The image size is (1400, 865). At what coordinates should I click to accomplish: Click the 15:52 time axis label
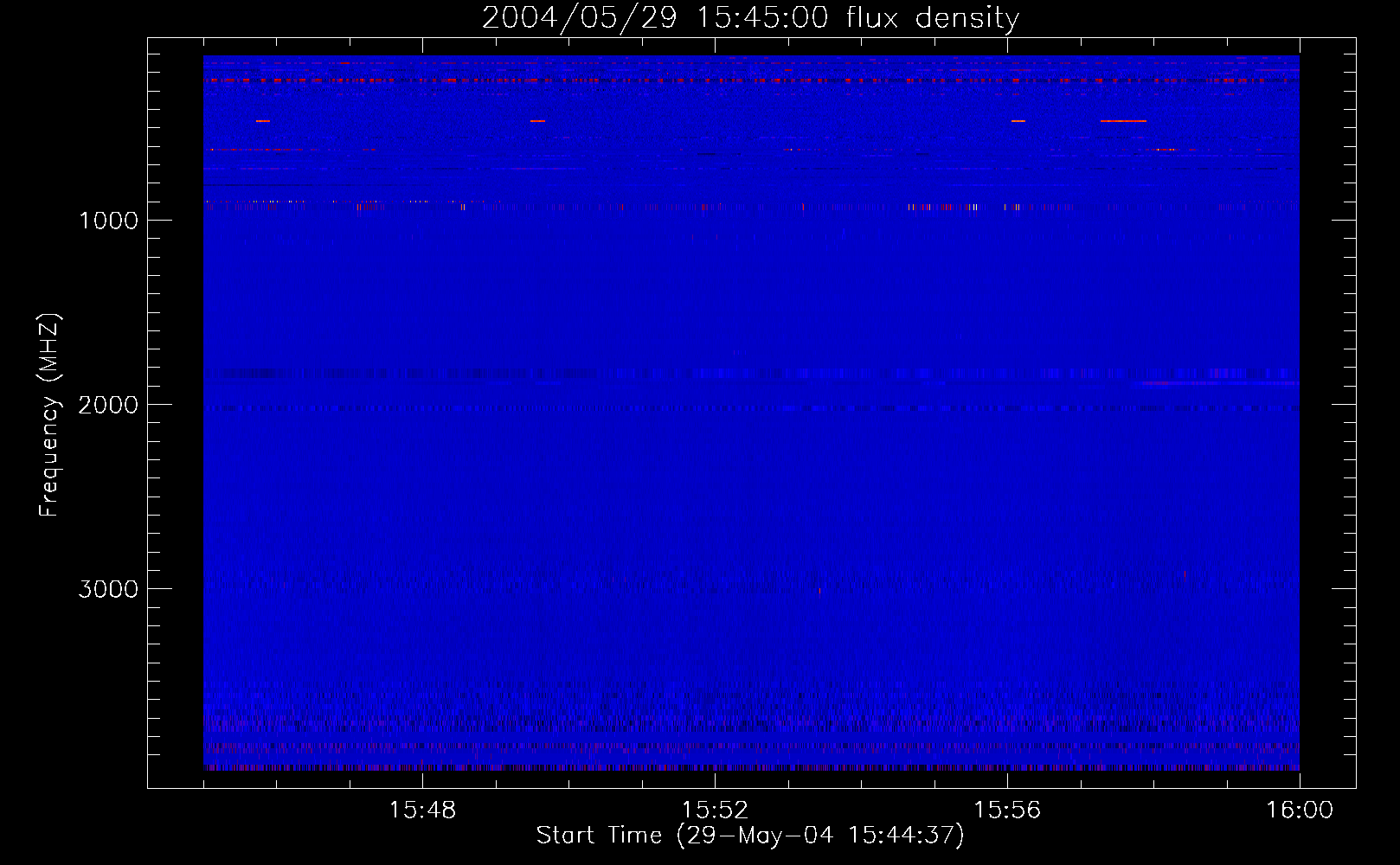click(x=715, y=811)
